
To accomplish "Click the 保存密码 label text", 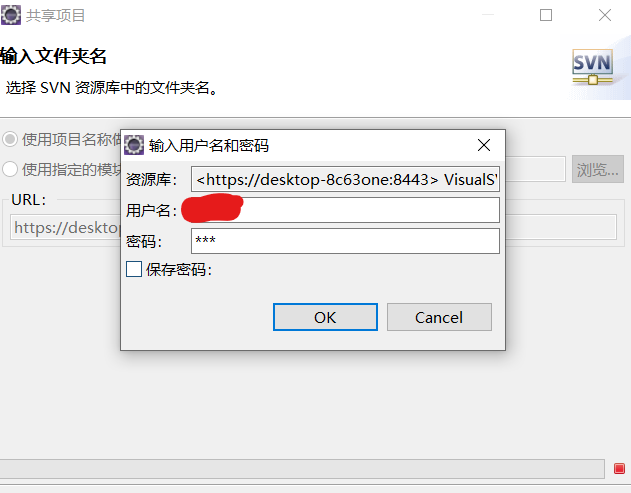I will [179, 270].
